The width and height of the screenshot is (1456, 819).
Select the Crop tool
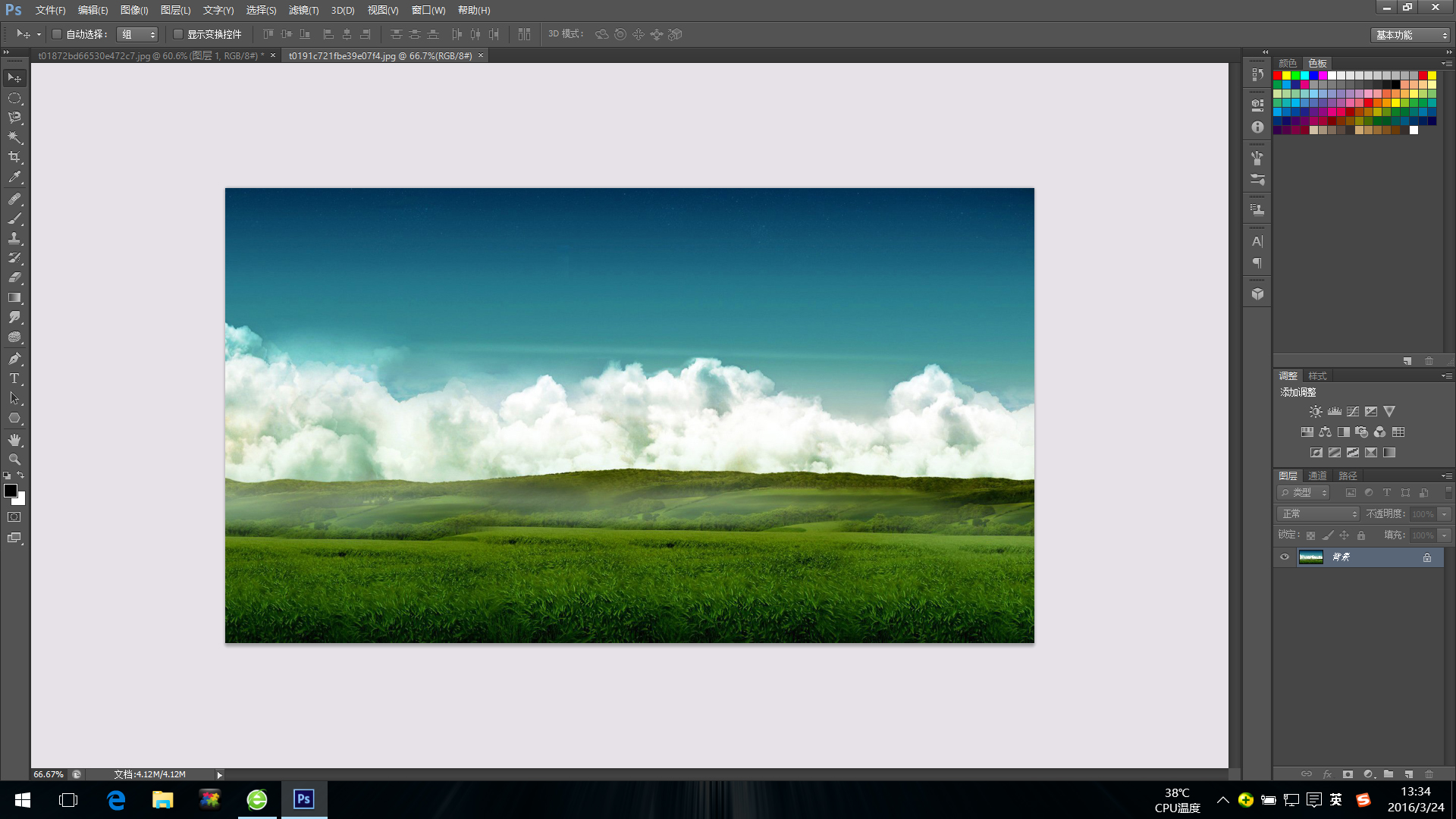pyautogui.click(x=14, y=157)
